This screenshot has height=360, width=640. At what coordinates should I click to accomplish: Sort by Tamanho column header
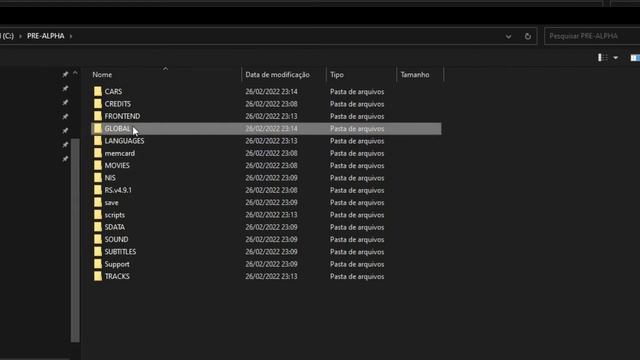click(415, 75)
